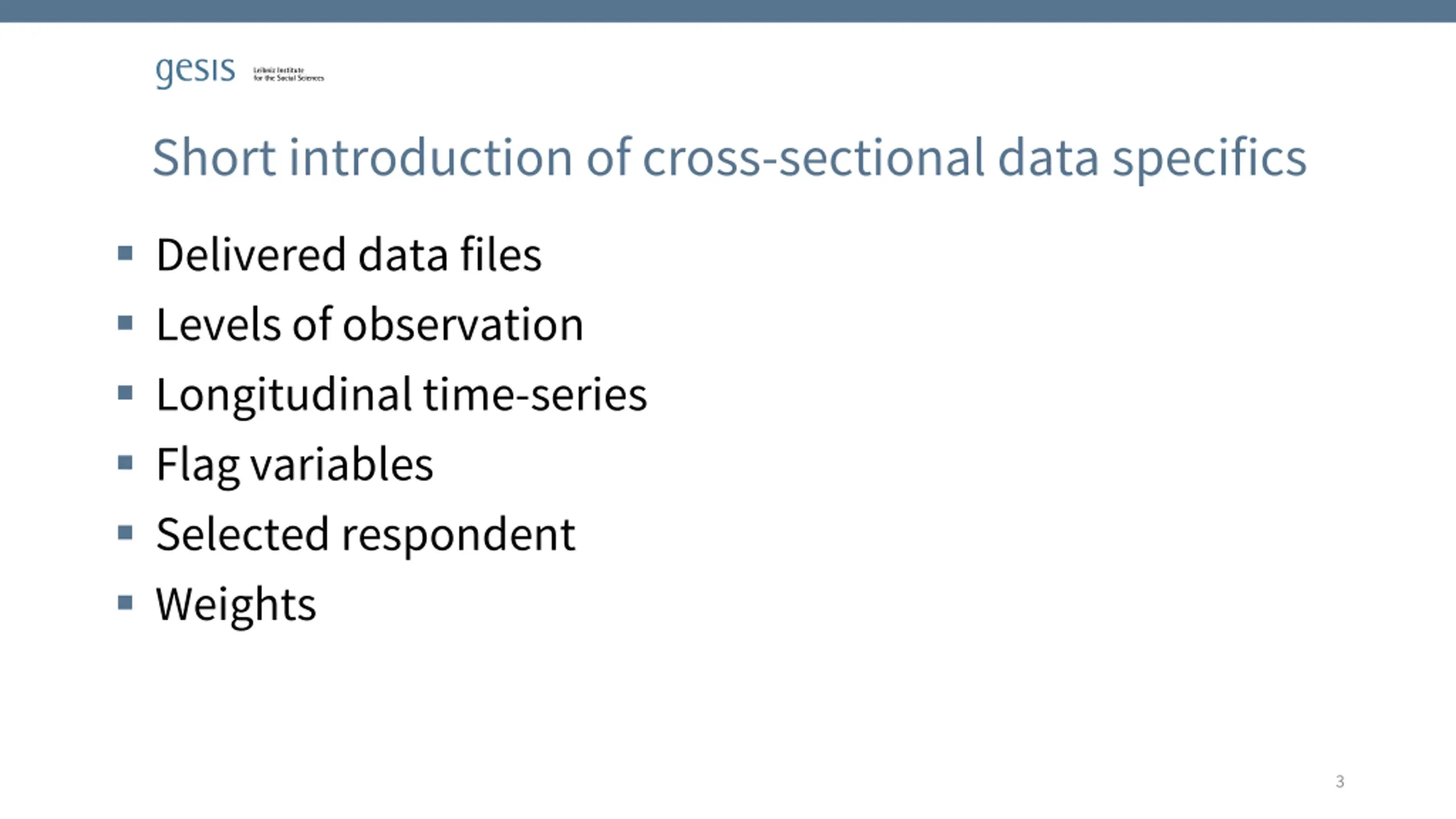
Task: Click the slide title heading
Action: [x=730, y=158]
